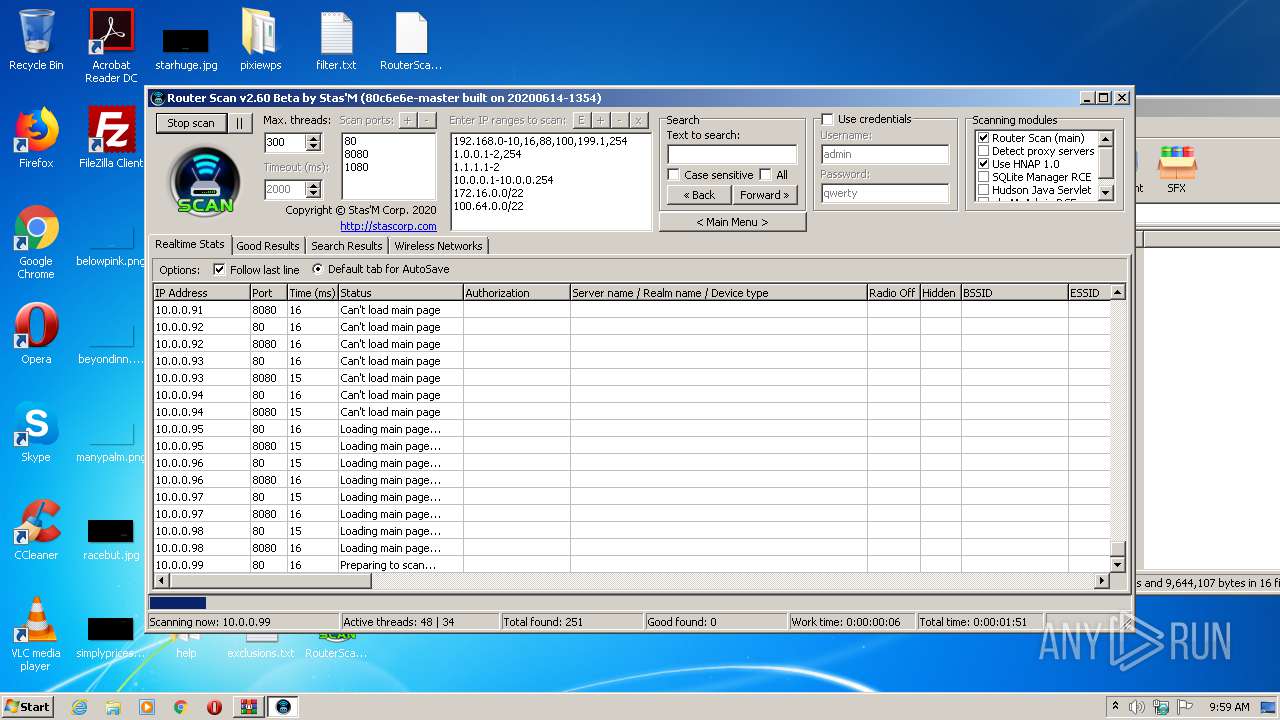Switch to Good Results tab

point(268,246)
